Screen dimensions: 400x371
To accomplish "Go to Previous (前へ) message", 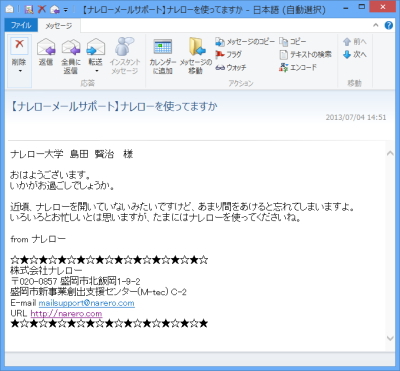I will [355, 42].
